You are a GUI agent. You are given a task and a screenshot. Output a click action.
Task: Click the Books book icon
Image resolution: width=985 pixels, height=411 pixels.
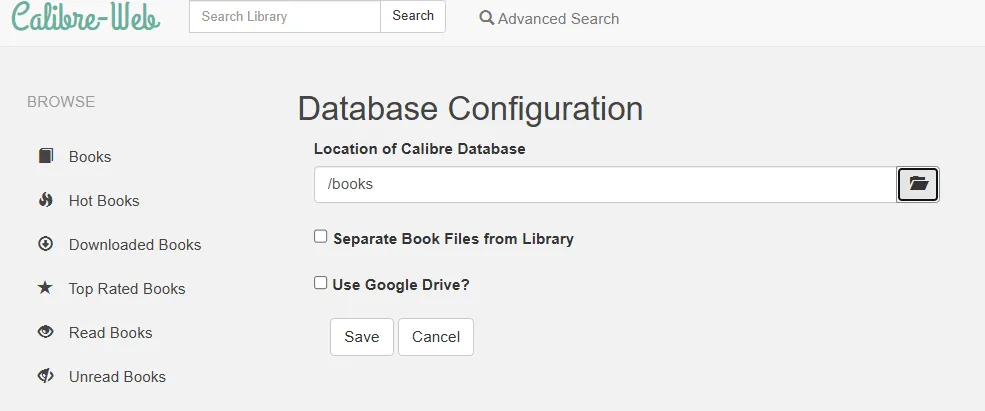pyautogui.click(x=46, y=157)
